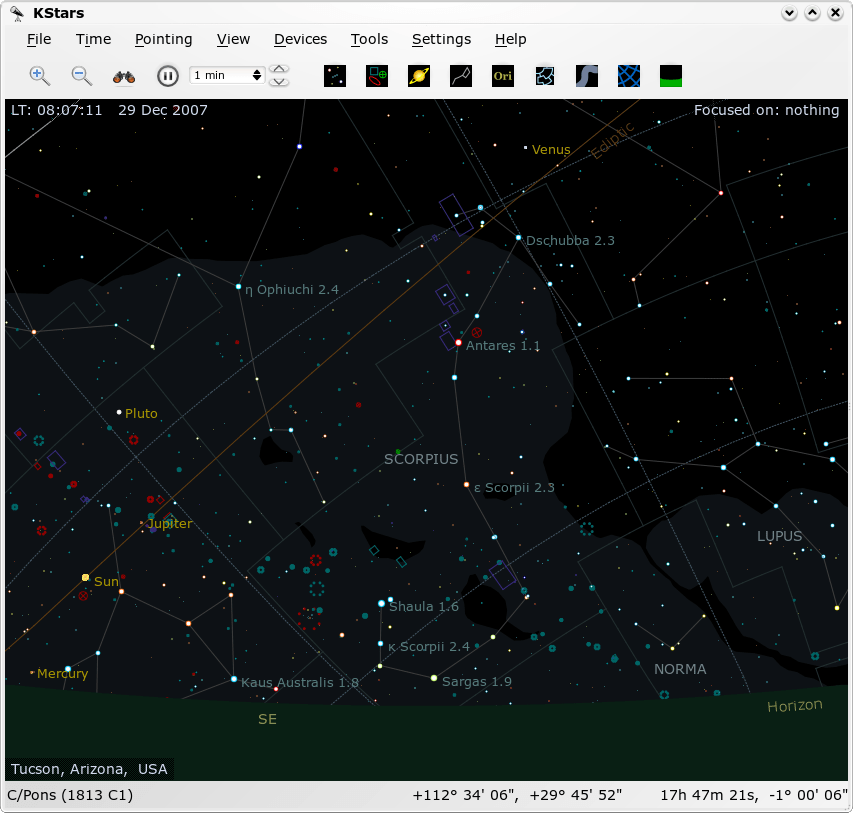This screenshot has height=813, width=853.
Task: Toggle the green horizon ground icon
Action: [671, 76]
